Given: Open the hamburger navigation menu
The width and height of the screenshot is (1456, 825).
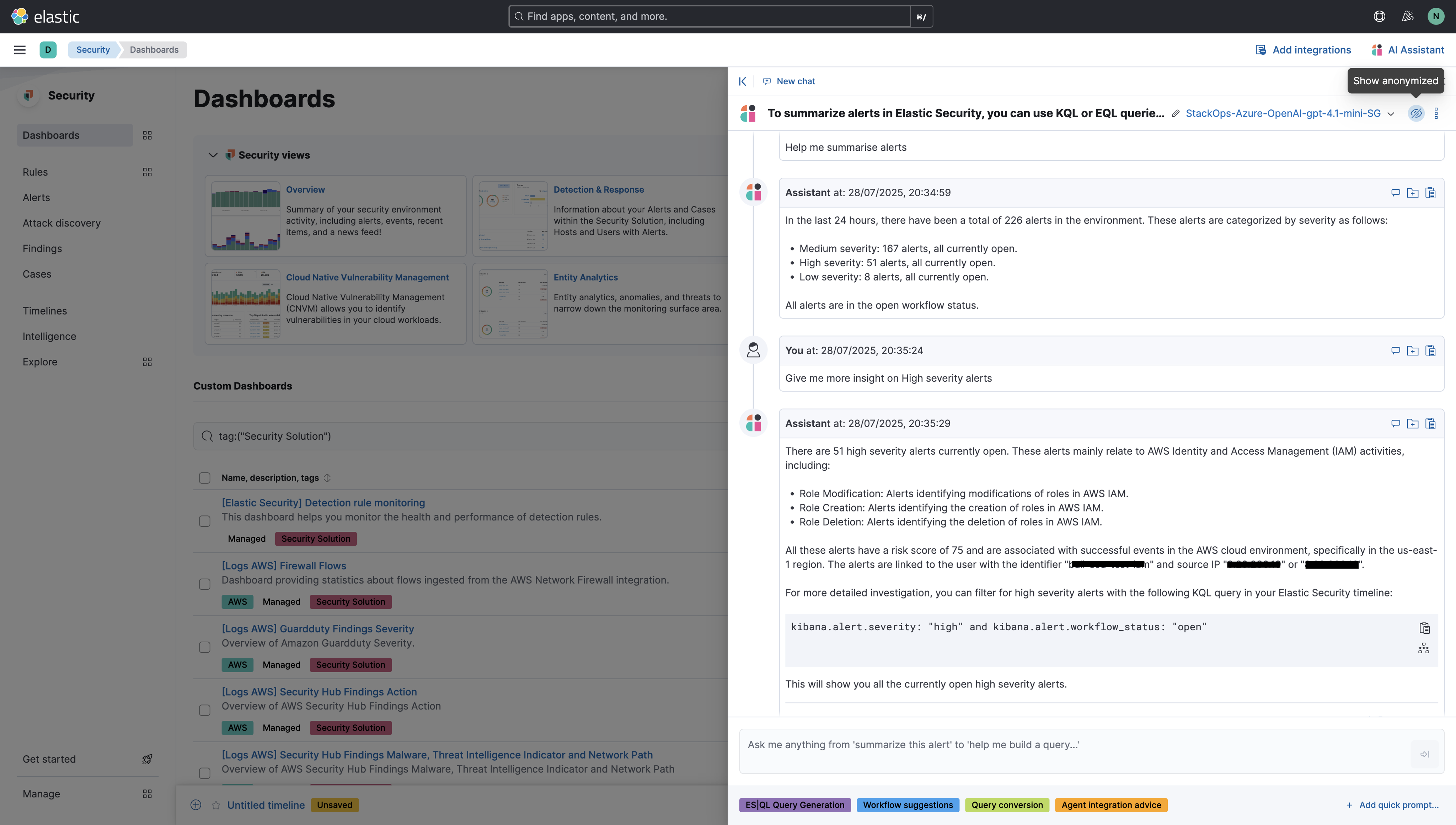Looking at the screenshot, I should pyautogui.click(x=20, y=50).
